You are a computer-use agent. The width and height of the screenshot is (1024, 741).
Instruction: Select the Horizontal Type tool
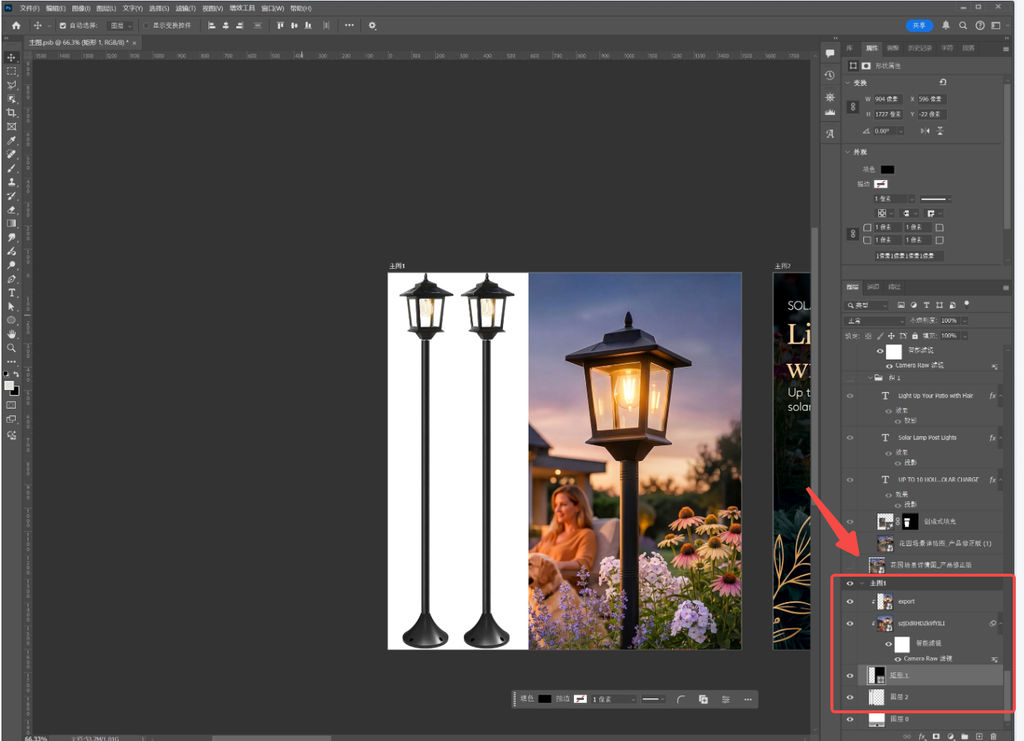[x=11, y=292]
